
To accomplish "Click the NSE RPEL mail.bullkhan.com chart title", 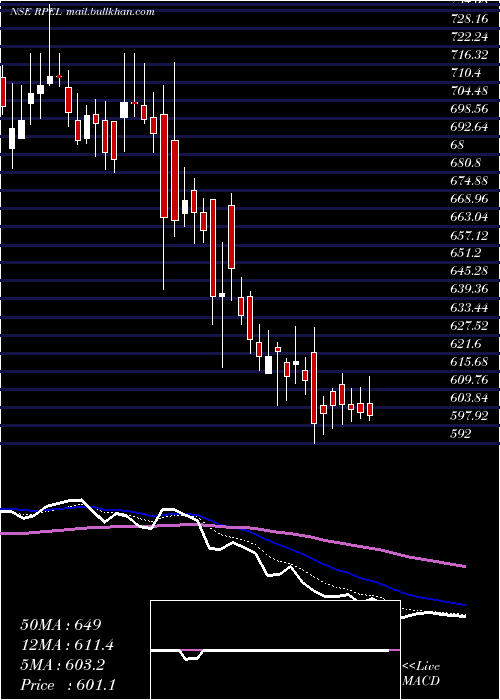I will coord(82,12).
